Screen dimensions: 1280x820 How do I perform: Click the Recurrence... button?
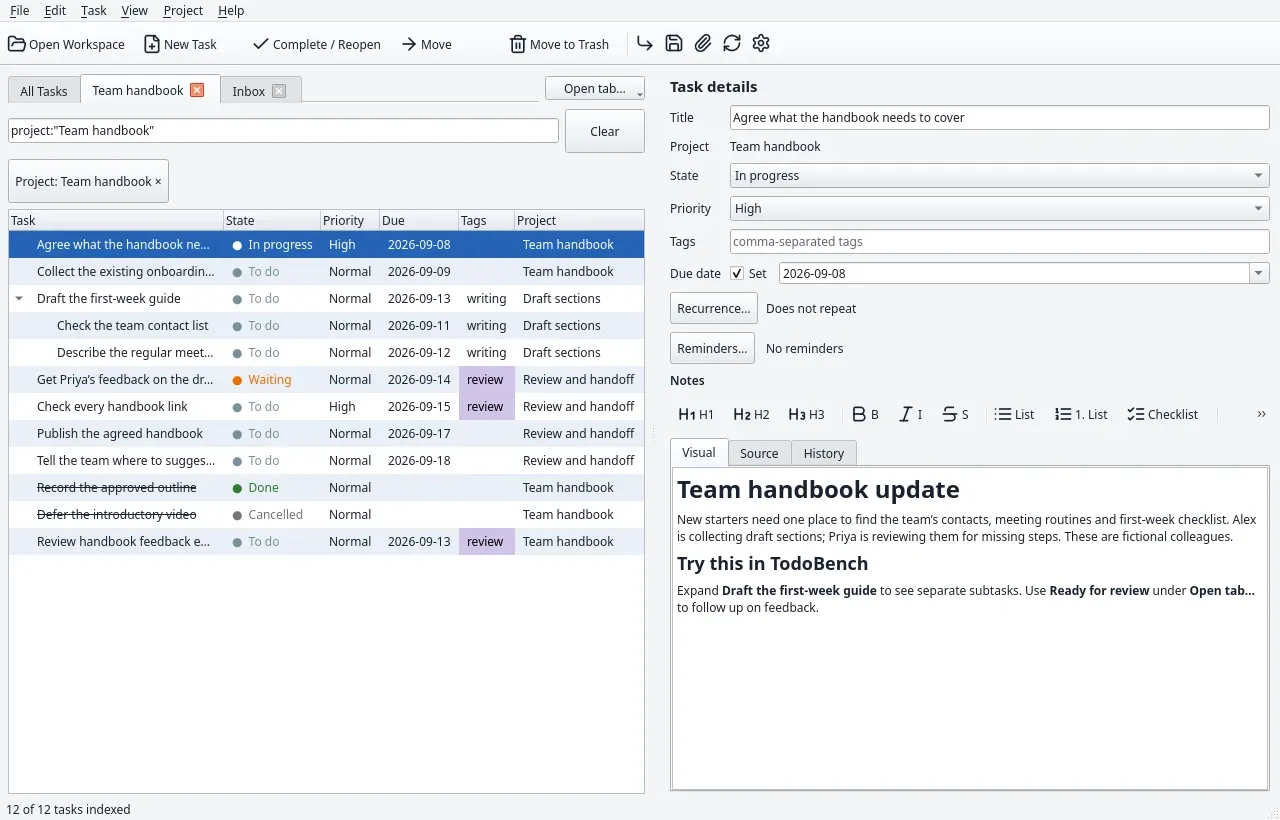click(x=714, y=308)
